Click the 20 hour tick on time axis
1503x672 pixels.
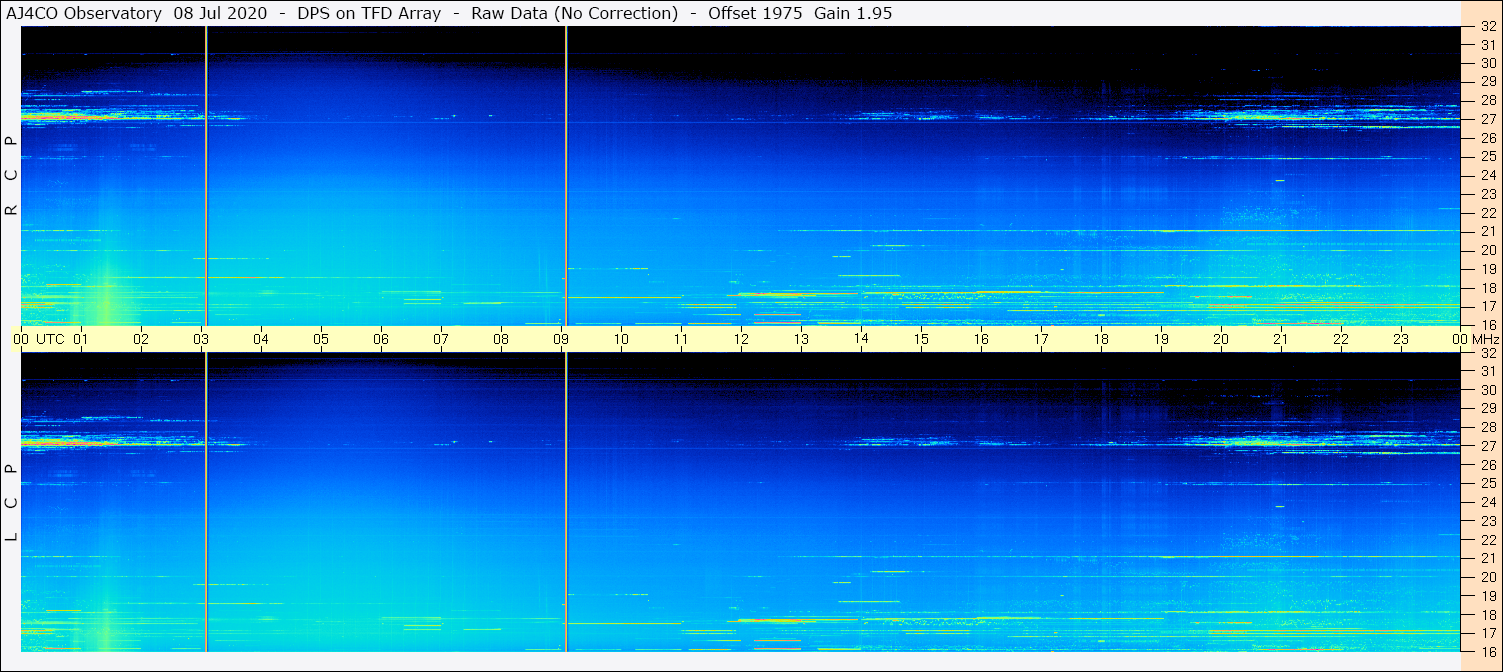coord(1221,339)
